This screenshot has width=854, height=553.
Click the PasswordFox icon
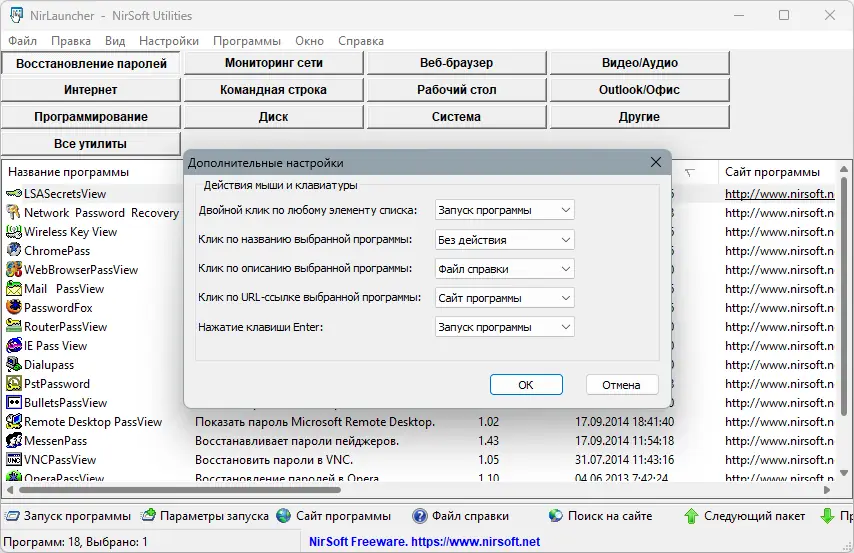pyautogui.click(x=14, y=307)
